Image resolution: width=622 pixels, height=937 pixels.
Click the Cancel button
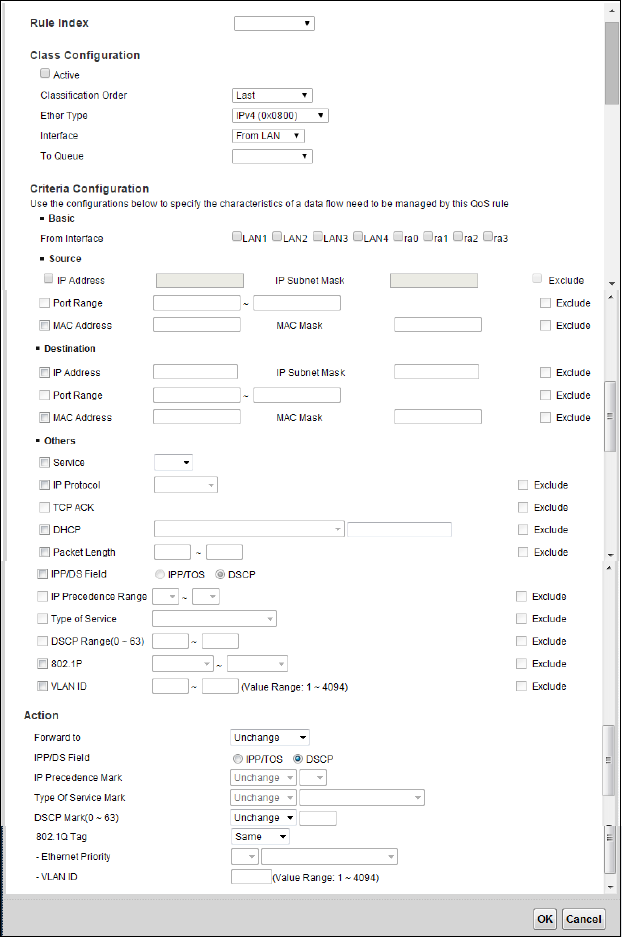click(x=584, y=919)
